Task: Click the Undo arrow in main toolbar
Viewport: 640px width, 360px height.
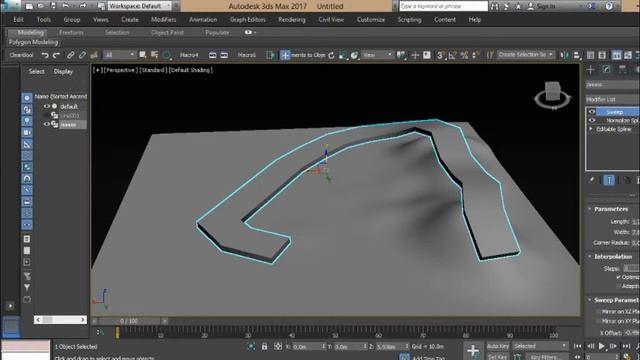Action: pos(45,55)
